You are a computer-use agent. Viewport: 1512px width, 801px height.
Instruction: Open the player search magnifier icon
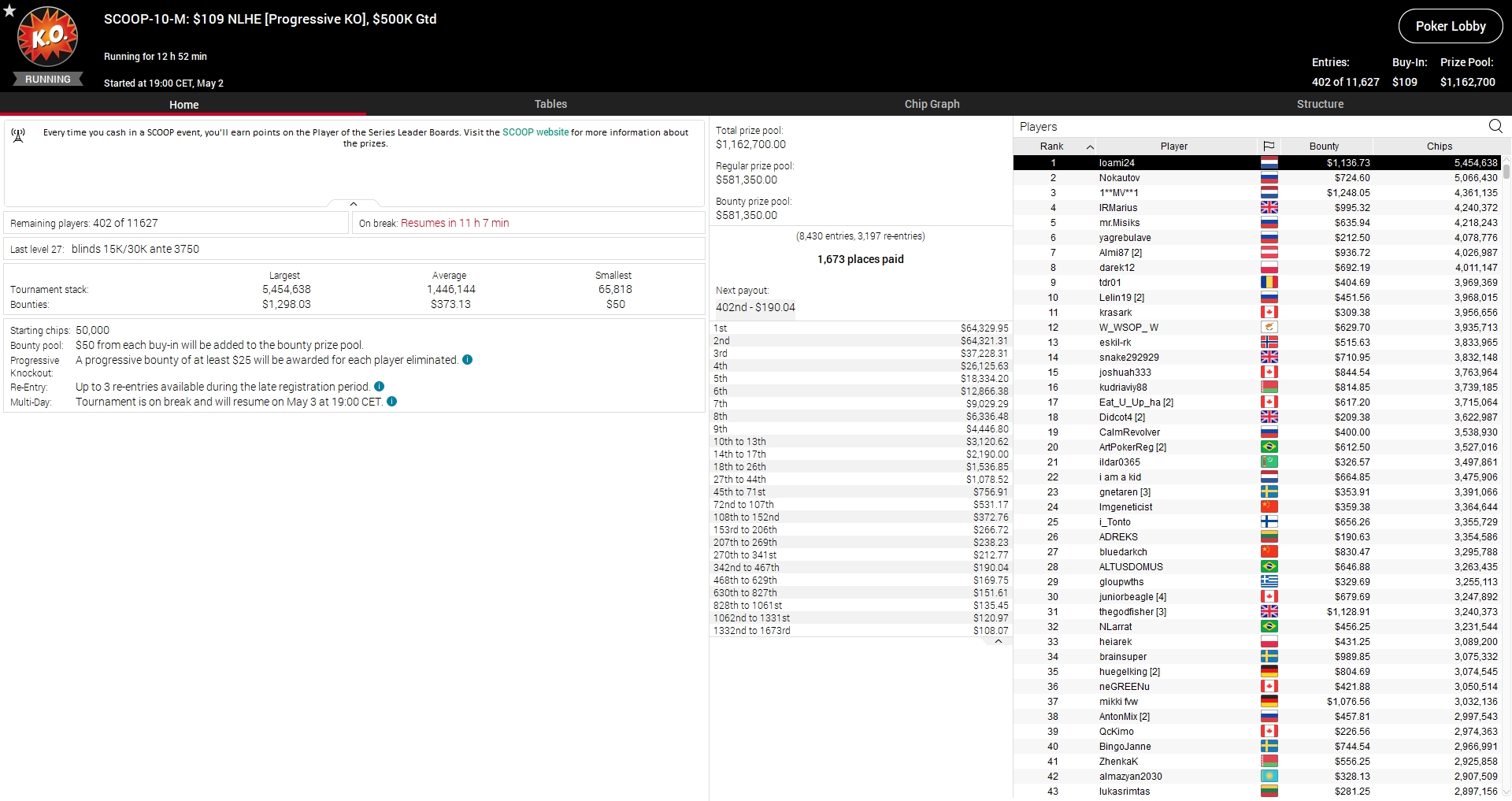point(1495,126)
